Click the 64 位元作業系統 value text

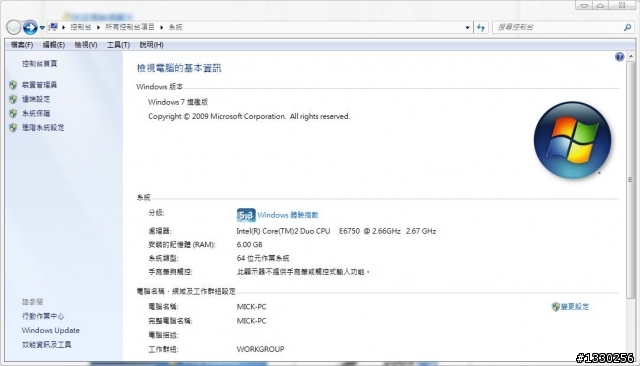pyautogui.click(x=263, y=258)
